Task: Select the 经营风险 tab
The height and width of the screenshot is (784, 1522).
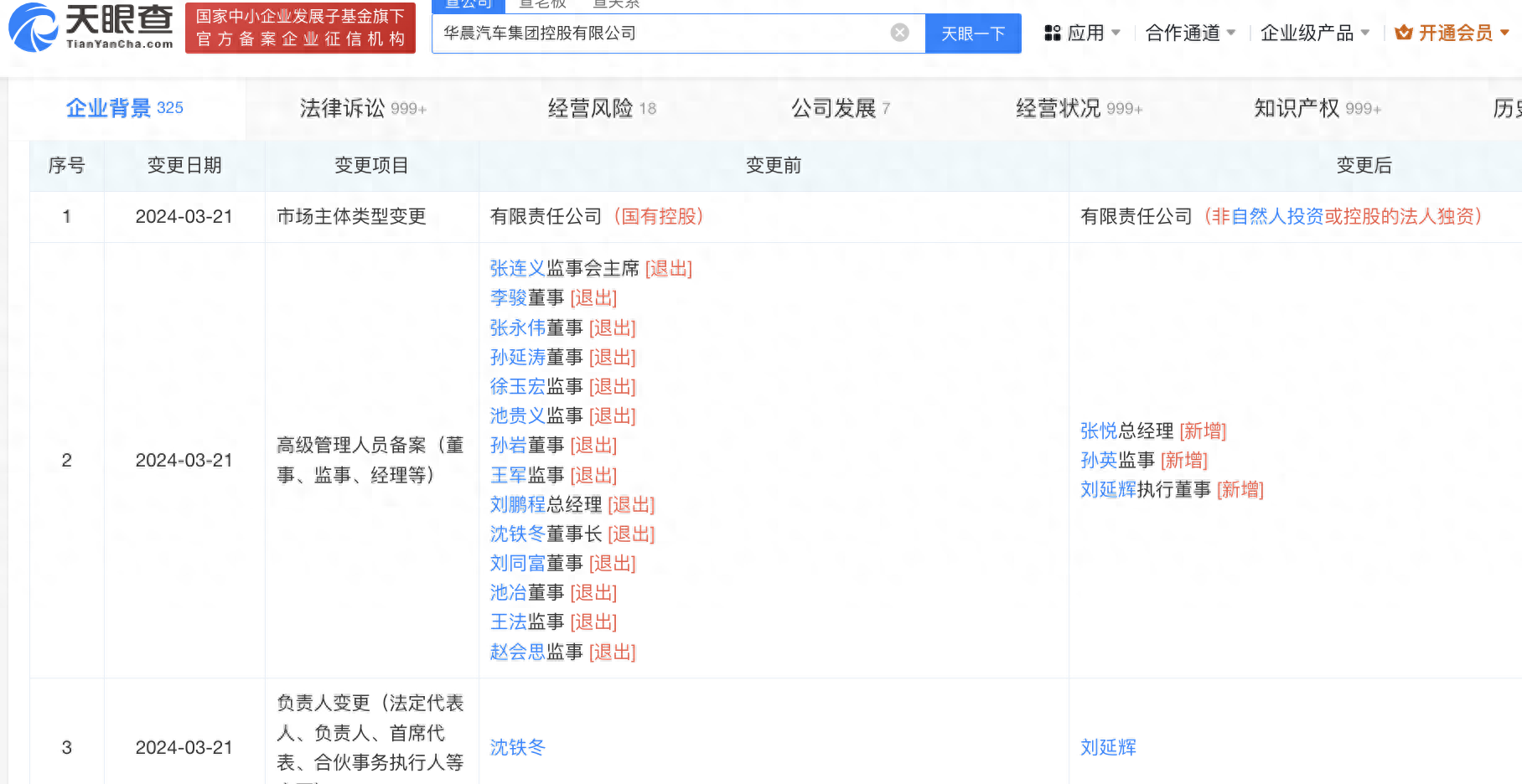Action: (x=602, y=108)
